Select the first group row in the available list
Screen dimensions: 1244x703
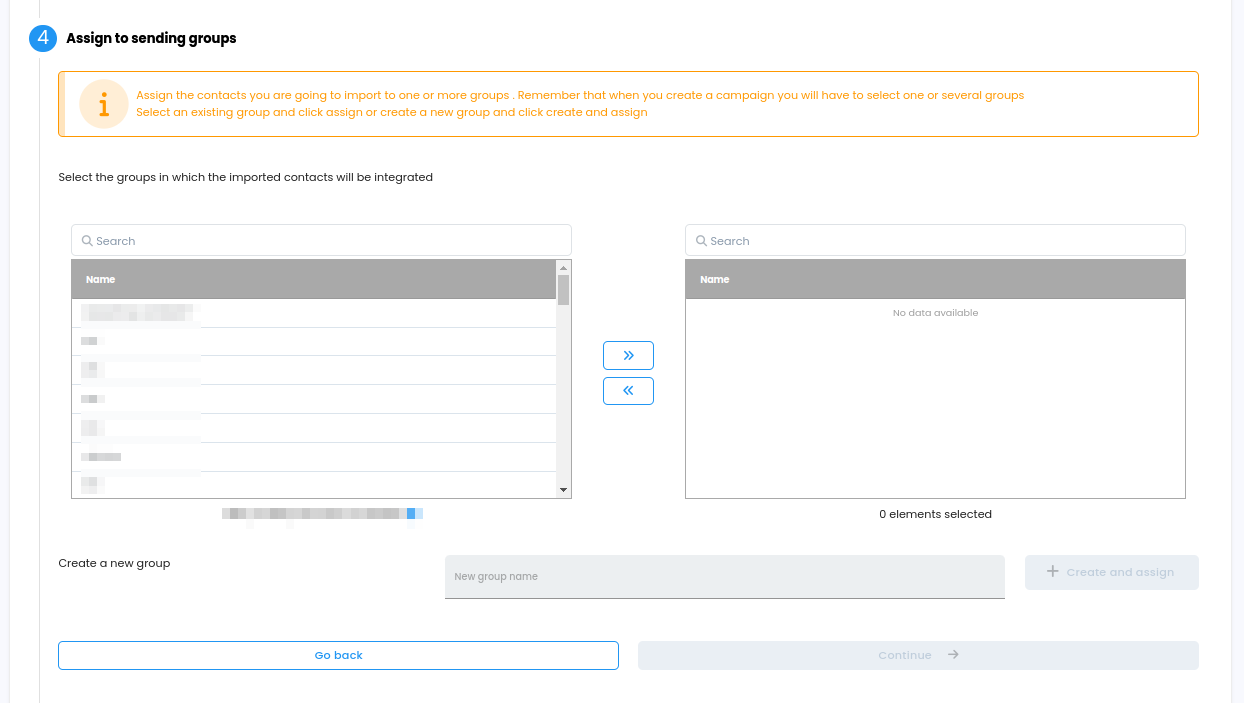point(313,313)
